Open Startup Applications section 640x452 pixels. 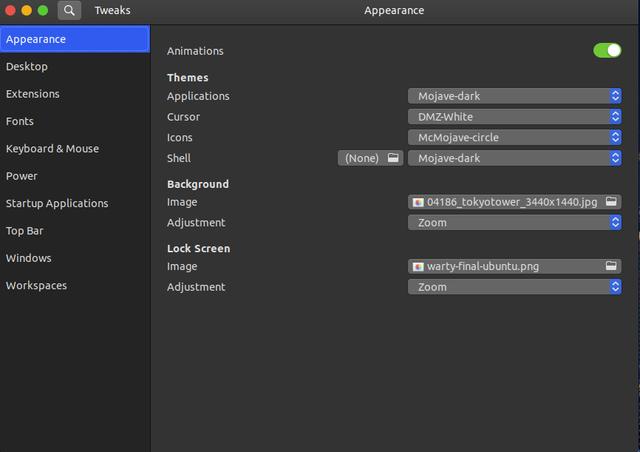(x=75, y=203)
